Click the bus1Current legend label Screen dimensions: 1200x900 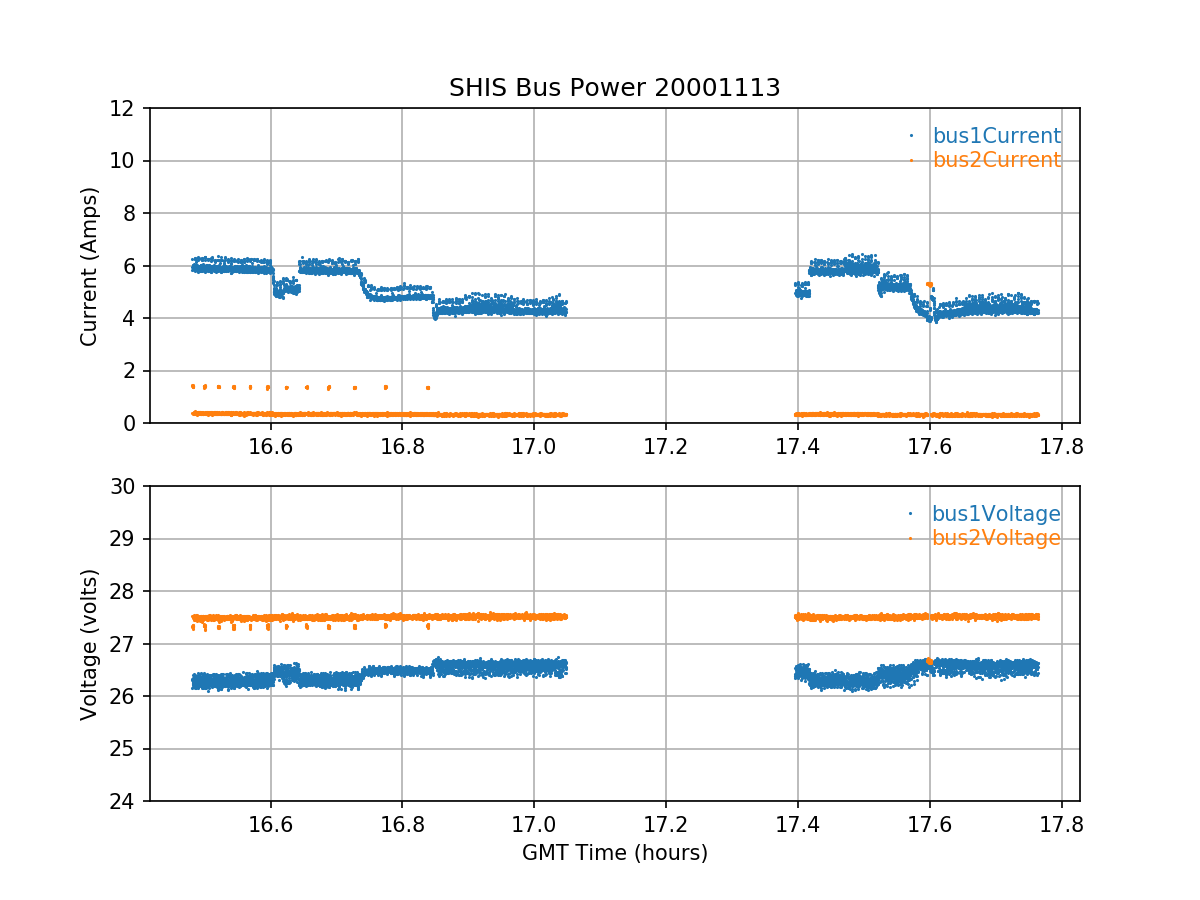[996, 136]
